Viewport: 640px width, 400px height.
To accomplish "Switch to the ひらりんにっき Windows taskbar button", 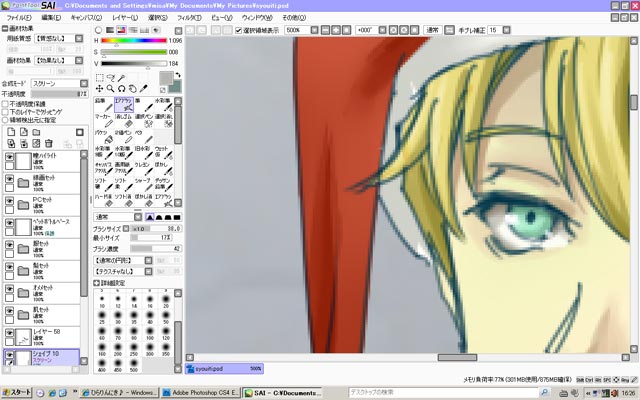I will [119, 393].
